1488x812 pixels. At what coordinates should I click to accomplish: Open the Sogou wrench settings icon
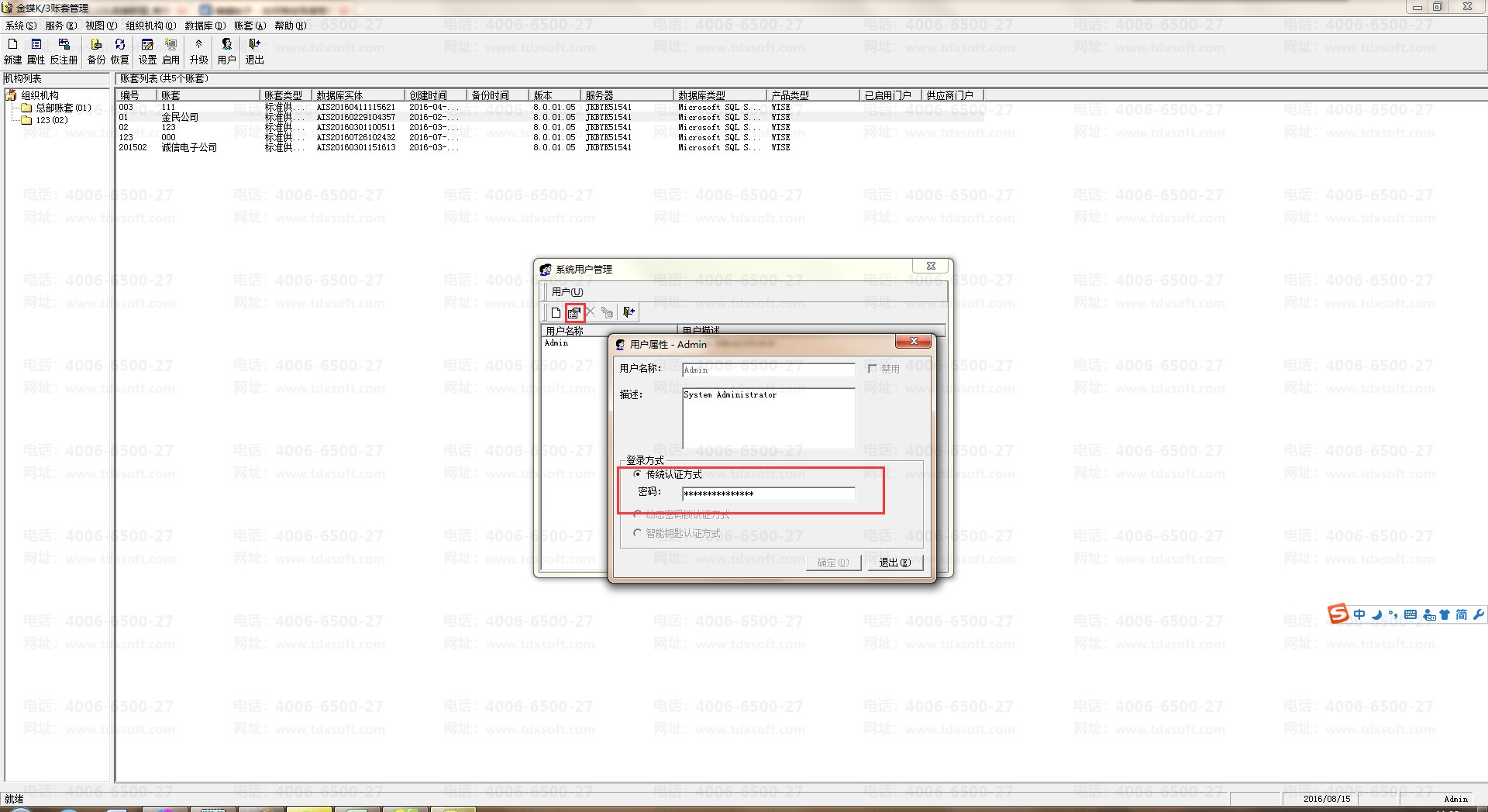click(1478, 614)
